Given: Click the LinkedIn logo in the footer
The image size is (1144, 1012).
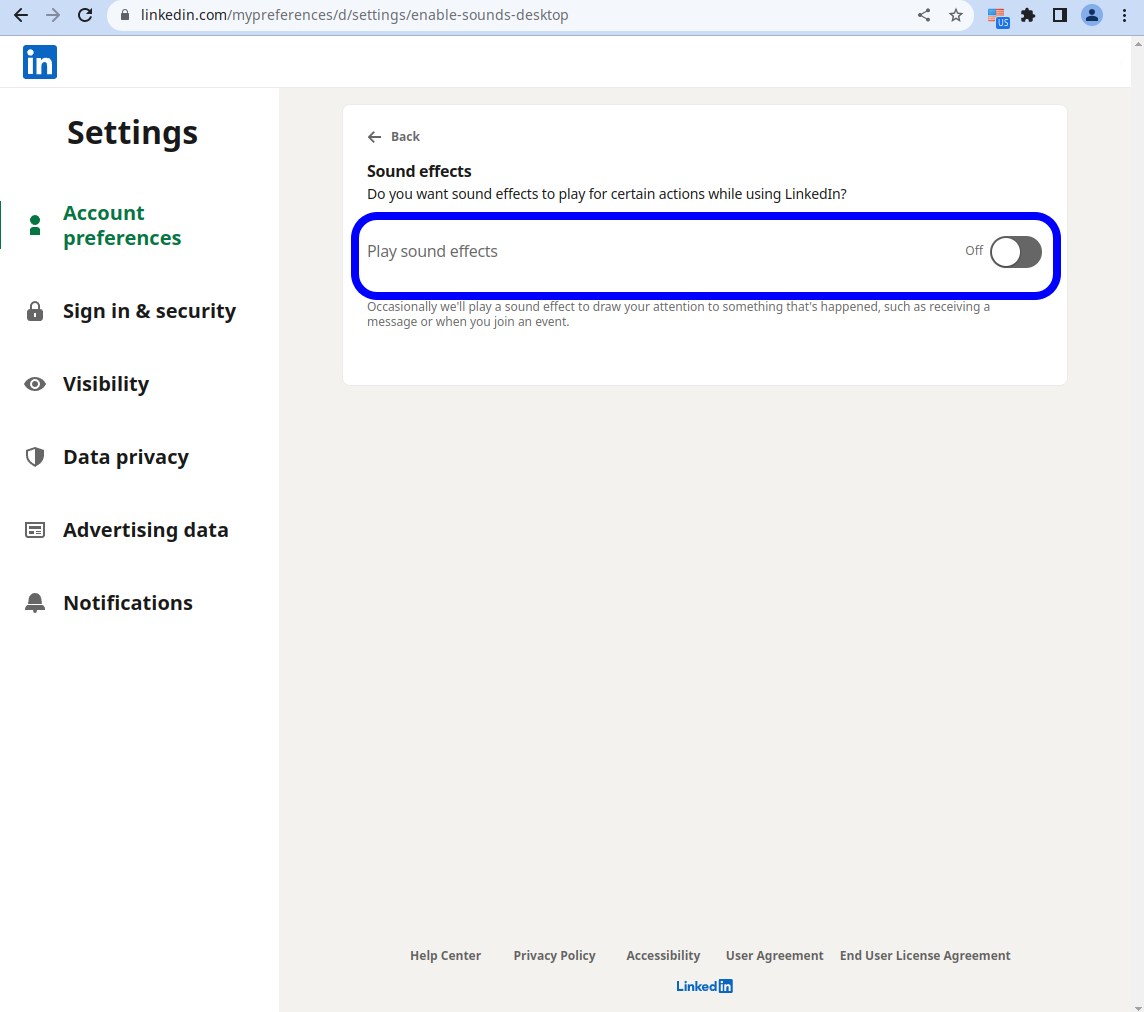Looking at the screenshot, I should [x=704, y=986].
